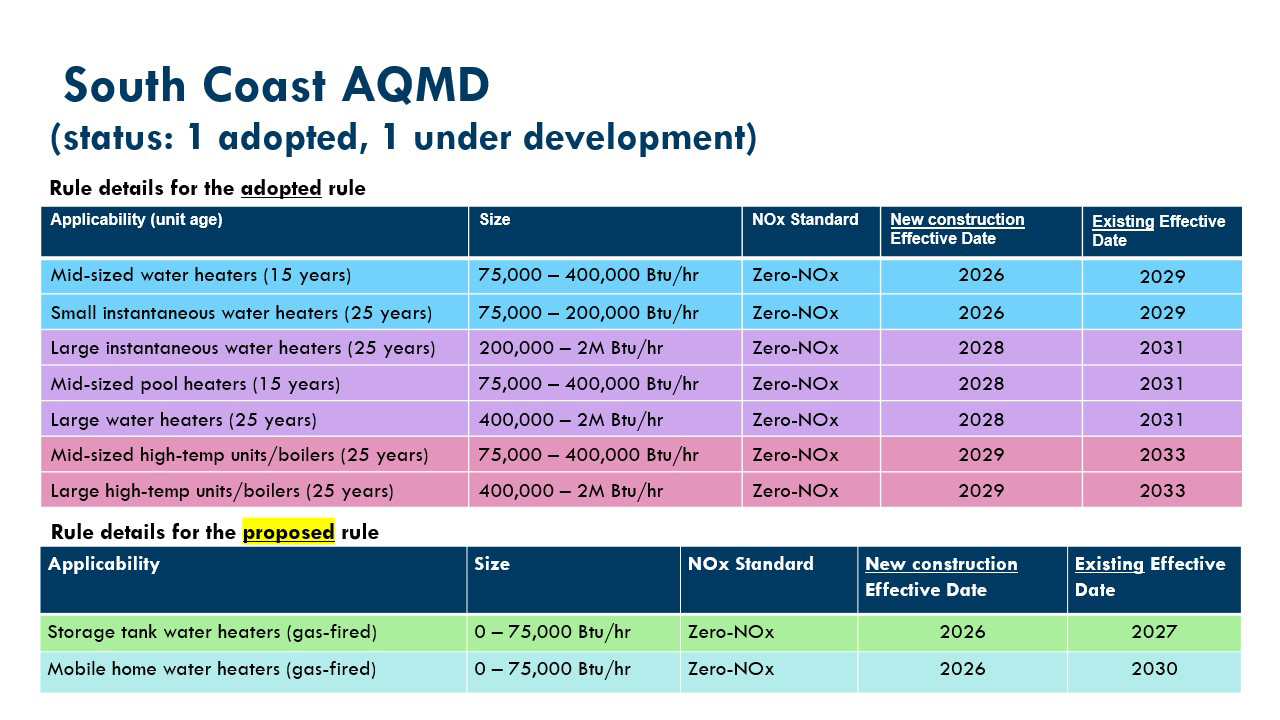This screenshot has height=720, width=1280.
Task: Click the yellow-highlighted word "proposed"
Action: (x=288, y=532)
